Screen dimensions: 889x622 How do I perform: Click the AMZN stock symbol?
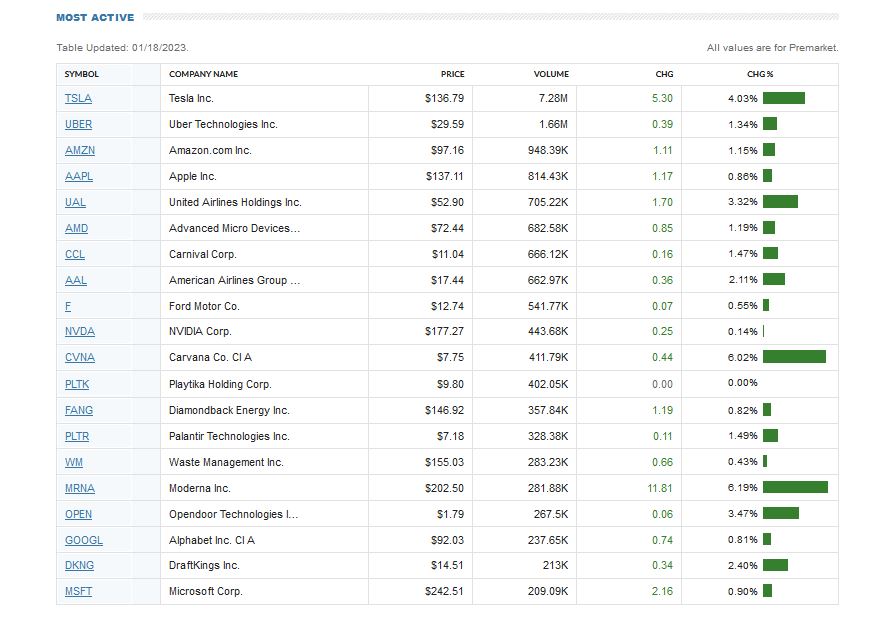click(80, 150)
